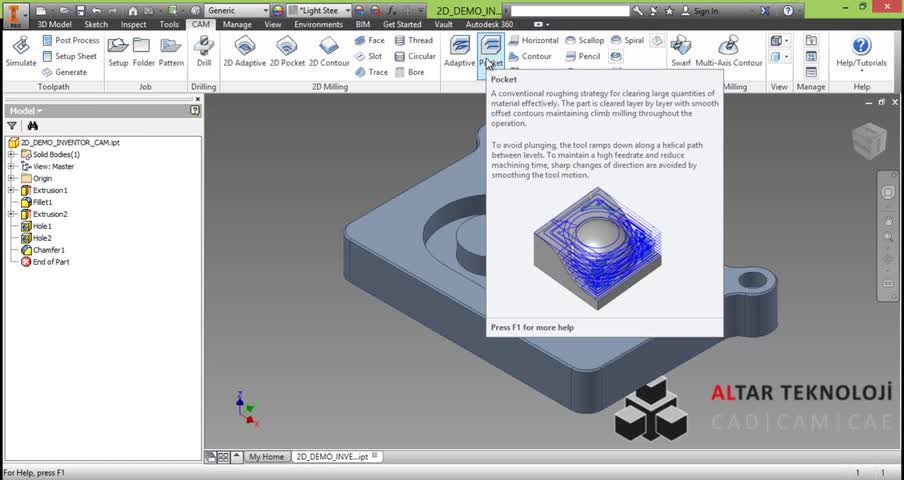Click the Undo arrow in quick access toolbar

96,10
